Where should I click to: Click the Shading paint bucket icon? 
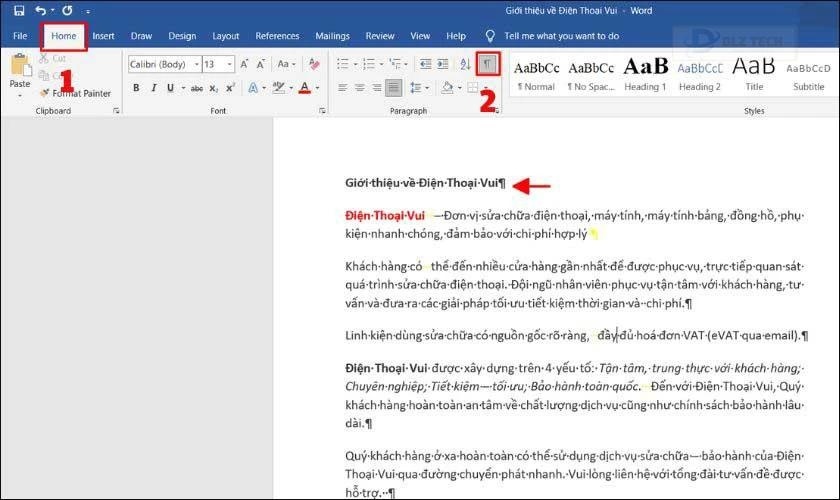447,87
